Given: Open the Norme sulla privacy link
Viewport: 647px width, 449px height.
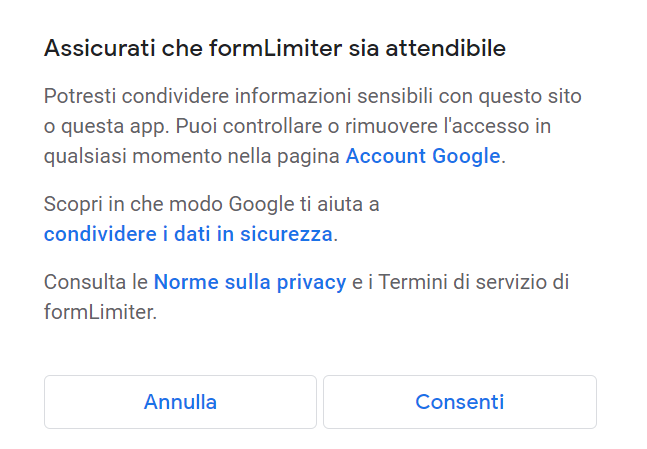Looking at the screenshot, I should click(250, 282).
